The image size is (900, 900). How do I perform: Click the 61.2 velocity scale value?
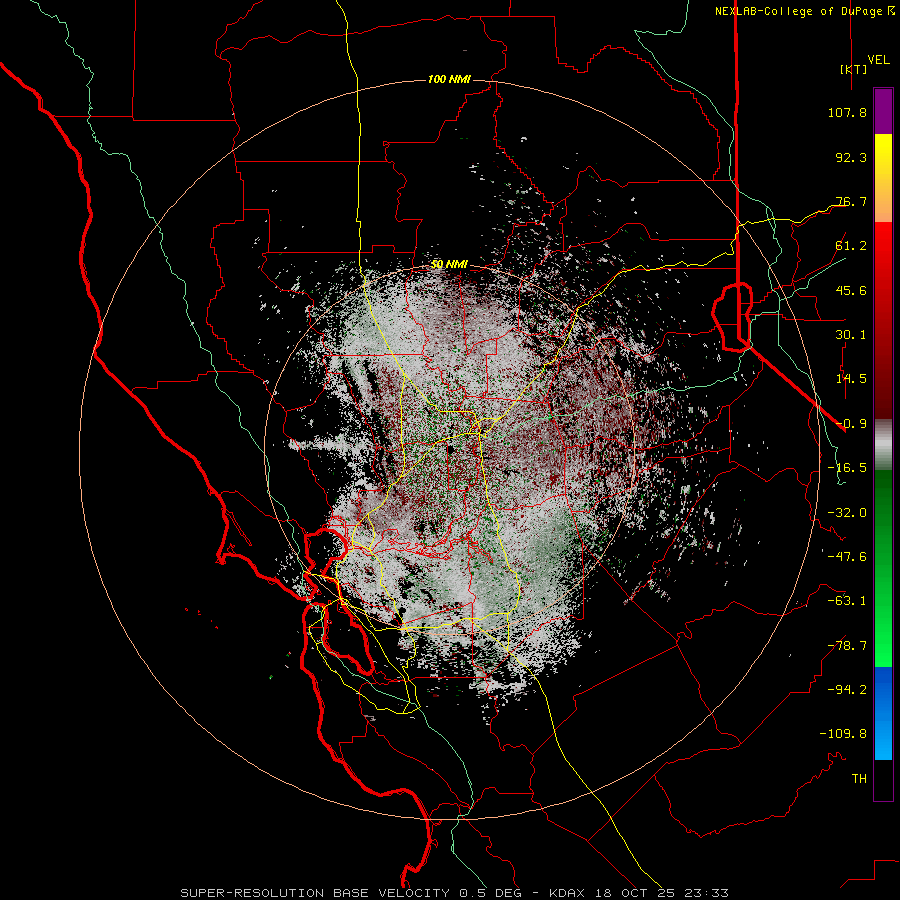(851, 246)
